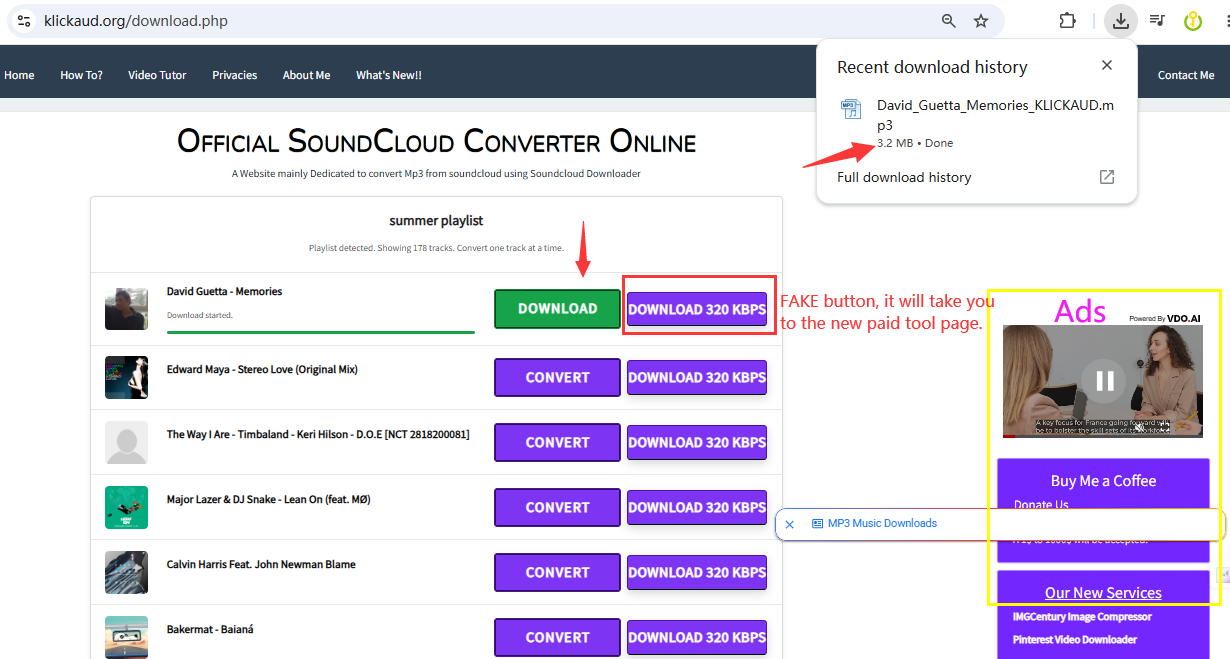This screenshot has width=1230, height=659.
Task: Click CONVERT for Bakermat - Baianá
Action: [x=557, y=637]
